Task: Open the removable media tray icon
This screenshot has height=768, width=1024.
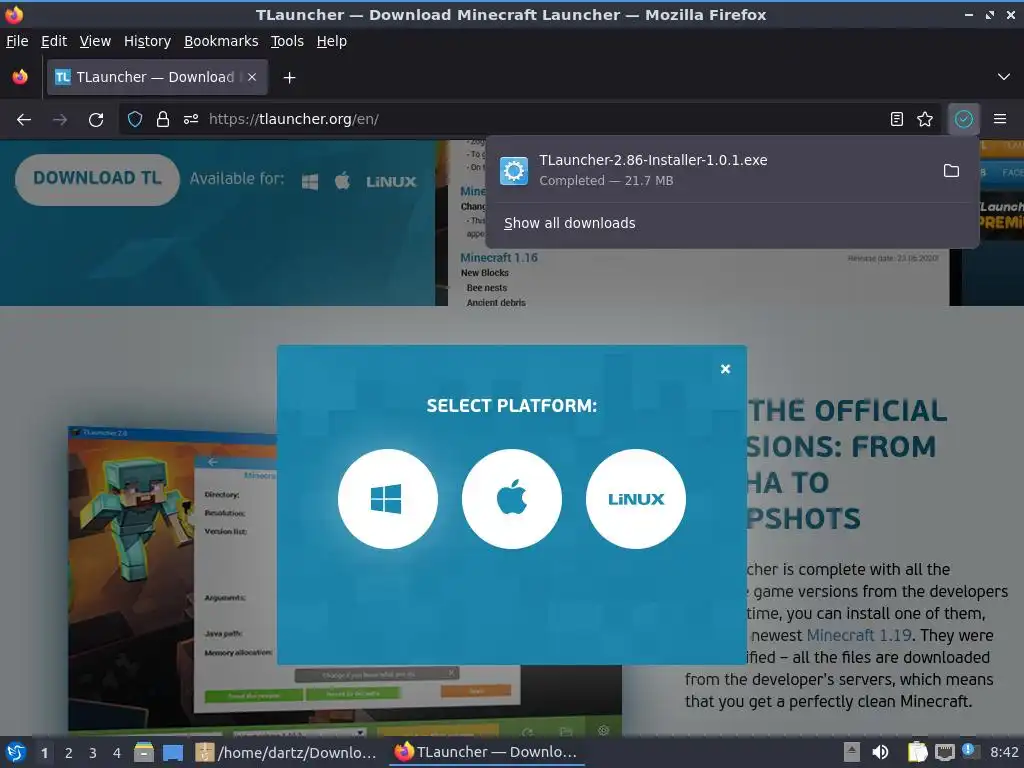Action: click(852, 752)
